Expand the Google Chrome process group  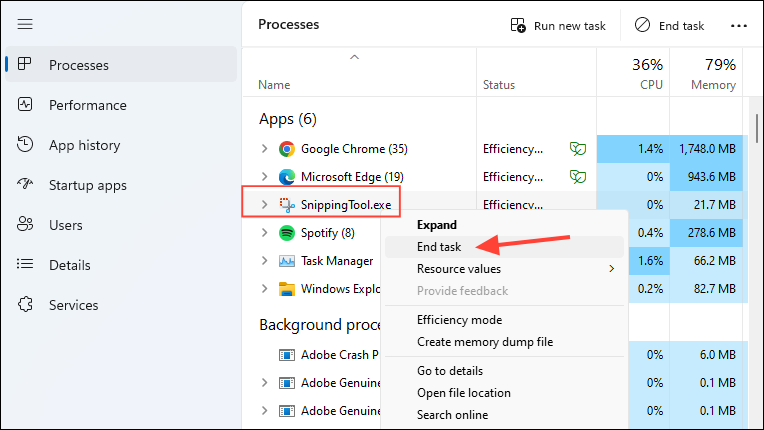pos(264,149)
